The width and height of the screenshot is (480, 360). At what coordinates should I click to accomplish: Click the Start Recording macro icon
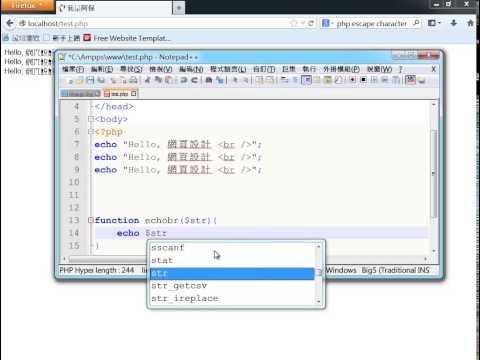tap(353, 80)
